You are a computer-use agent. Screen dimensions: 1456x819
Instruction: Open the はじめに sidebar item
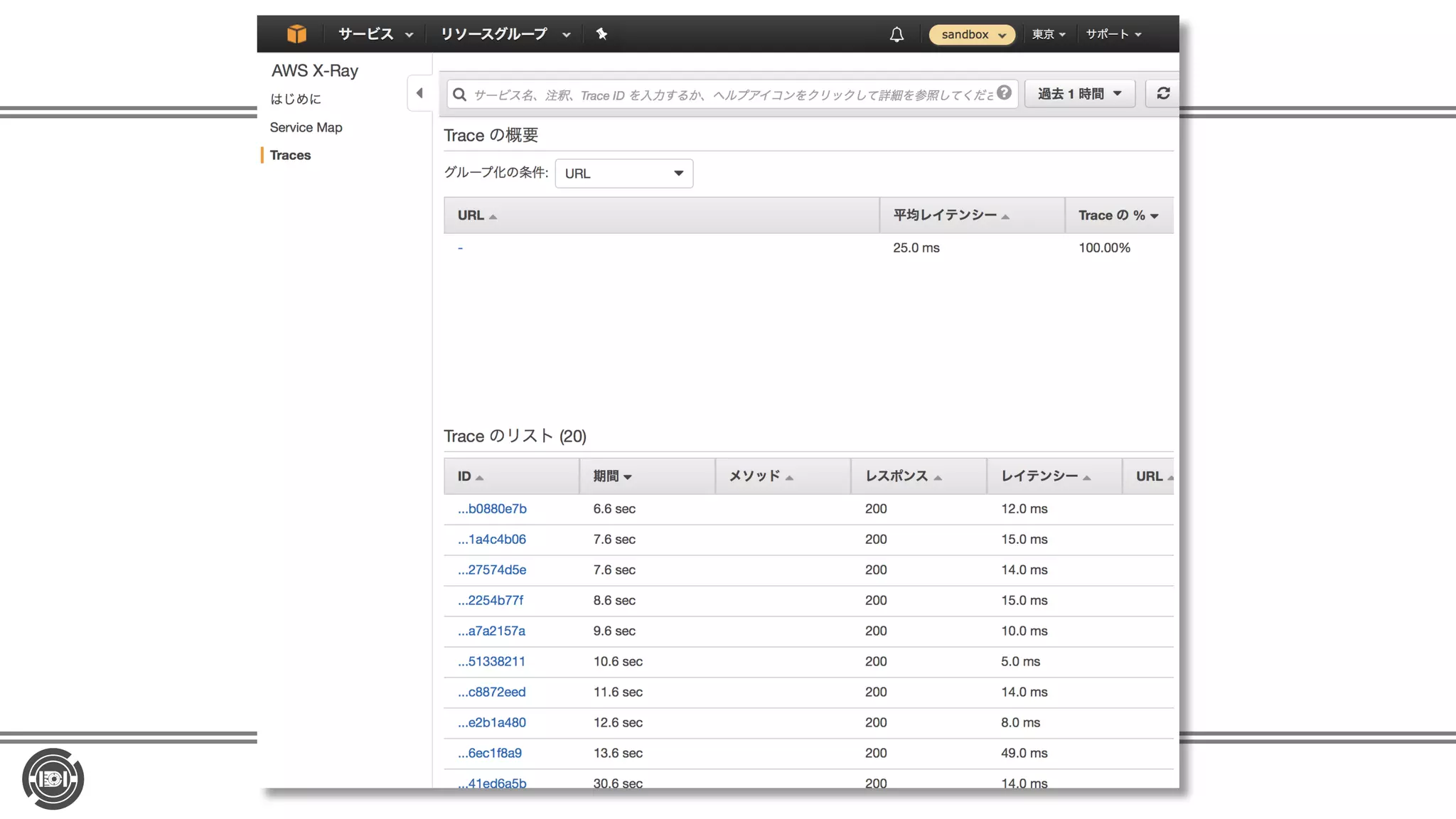tap(295, 99)
